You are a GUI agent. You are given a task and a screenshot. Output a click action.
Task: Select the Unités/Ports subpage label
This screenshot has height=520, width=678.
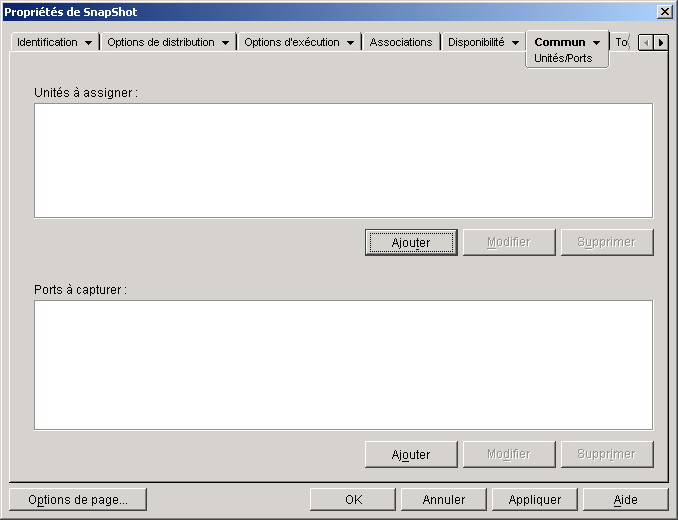(x=563, y=58)
